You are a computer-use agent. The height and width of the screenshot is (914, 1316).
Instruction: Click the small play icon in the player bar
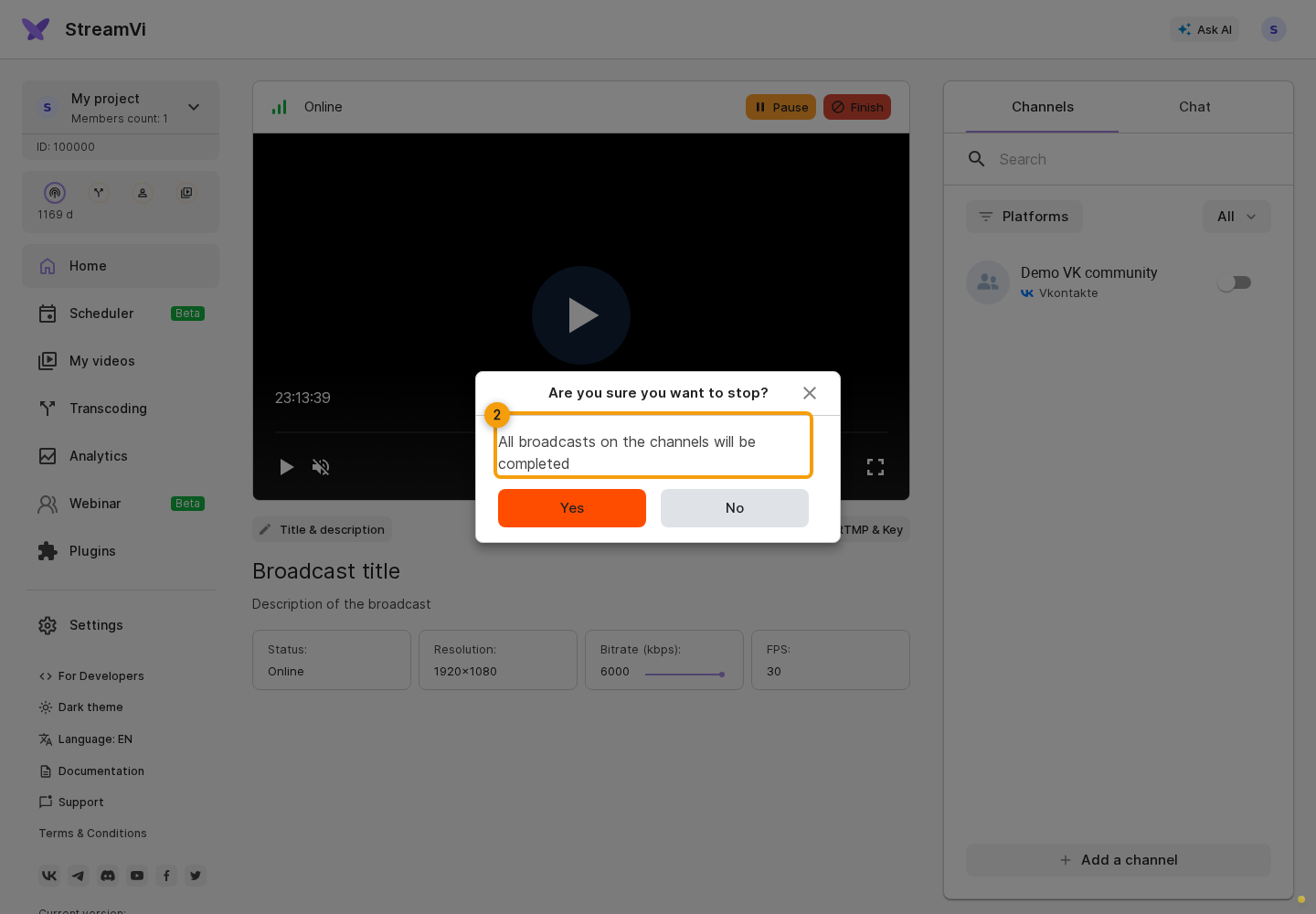(286, 467)
